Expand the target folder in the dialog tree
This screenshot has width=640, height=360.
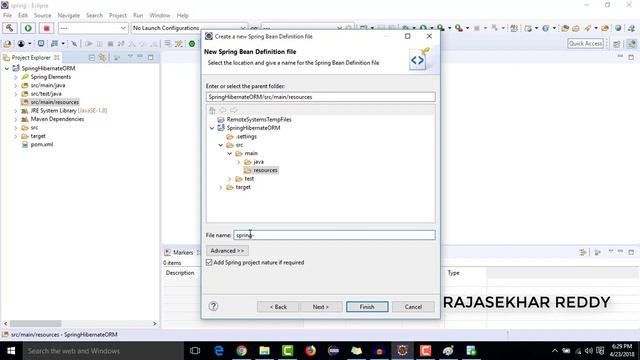(221, 187)
